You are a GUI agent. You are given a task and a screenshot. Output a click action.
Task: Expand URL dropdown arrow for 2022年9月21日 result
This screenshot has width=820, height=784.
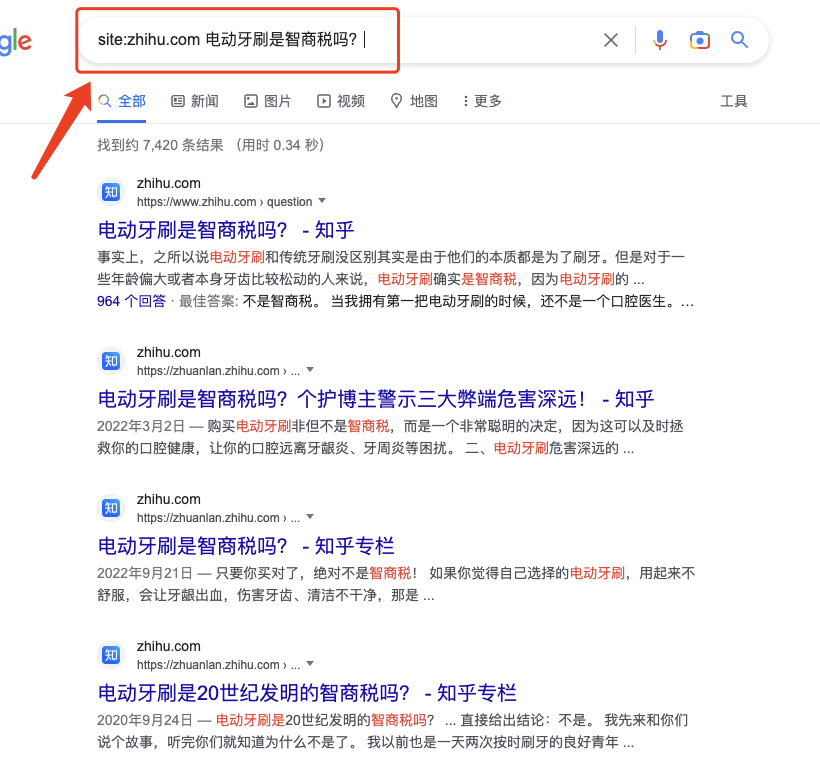click(310, 517)
